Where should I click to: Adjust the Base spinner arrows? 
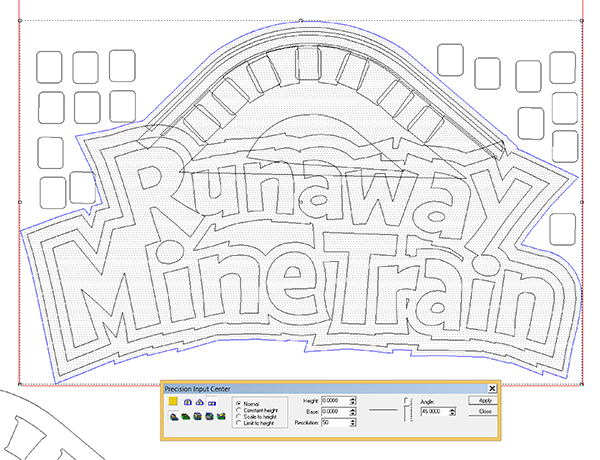353,412
